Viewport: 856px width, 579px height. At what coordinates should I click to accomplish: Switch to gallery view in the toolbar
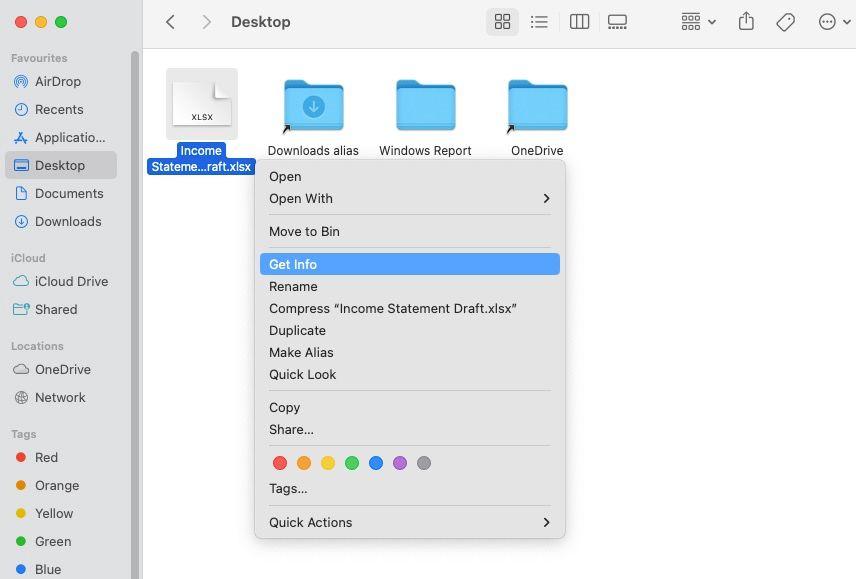tap(617, 21)
